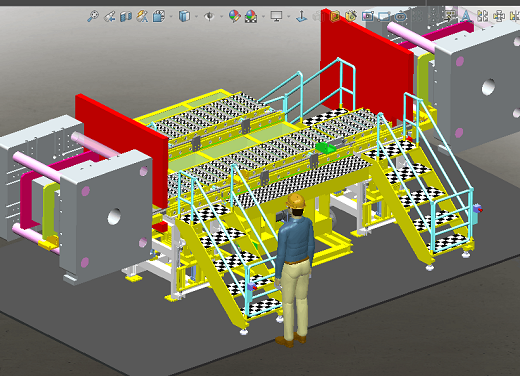Expand the Apply Scene dropdown arrow
Image resolution: width=520 pixels, height=376 pixels.
click(x=263, y=16)
